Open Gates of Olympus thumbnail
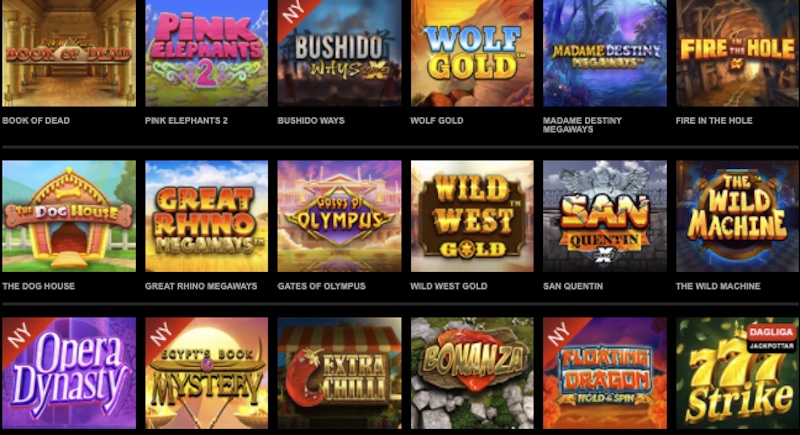This screenshot has width=800, height=435. point(339,216)
